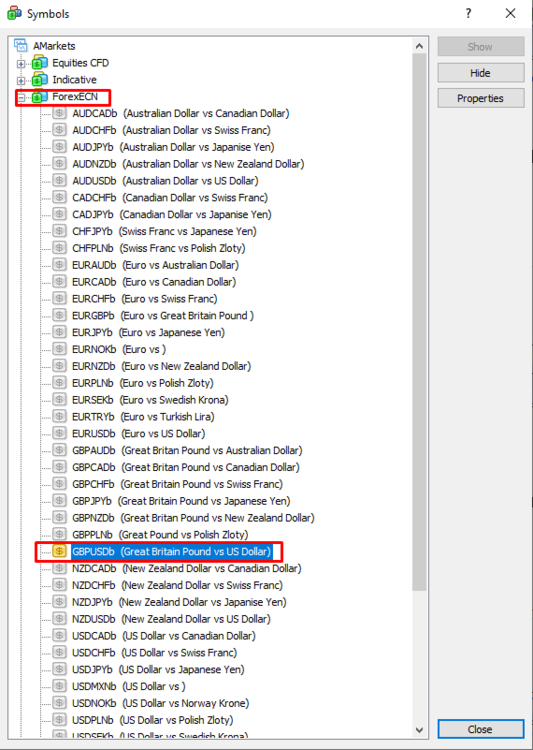Click the Hide button

[480, 73]
